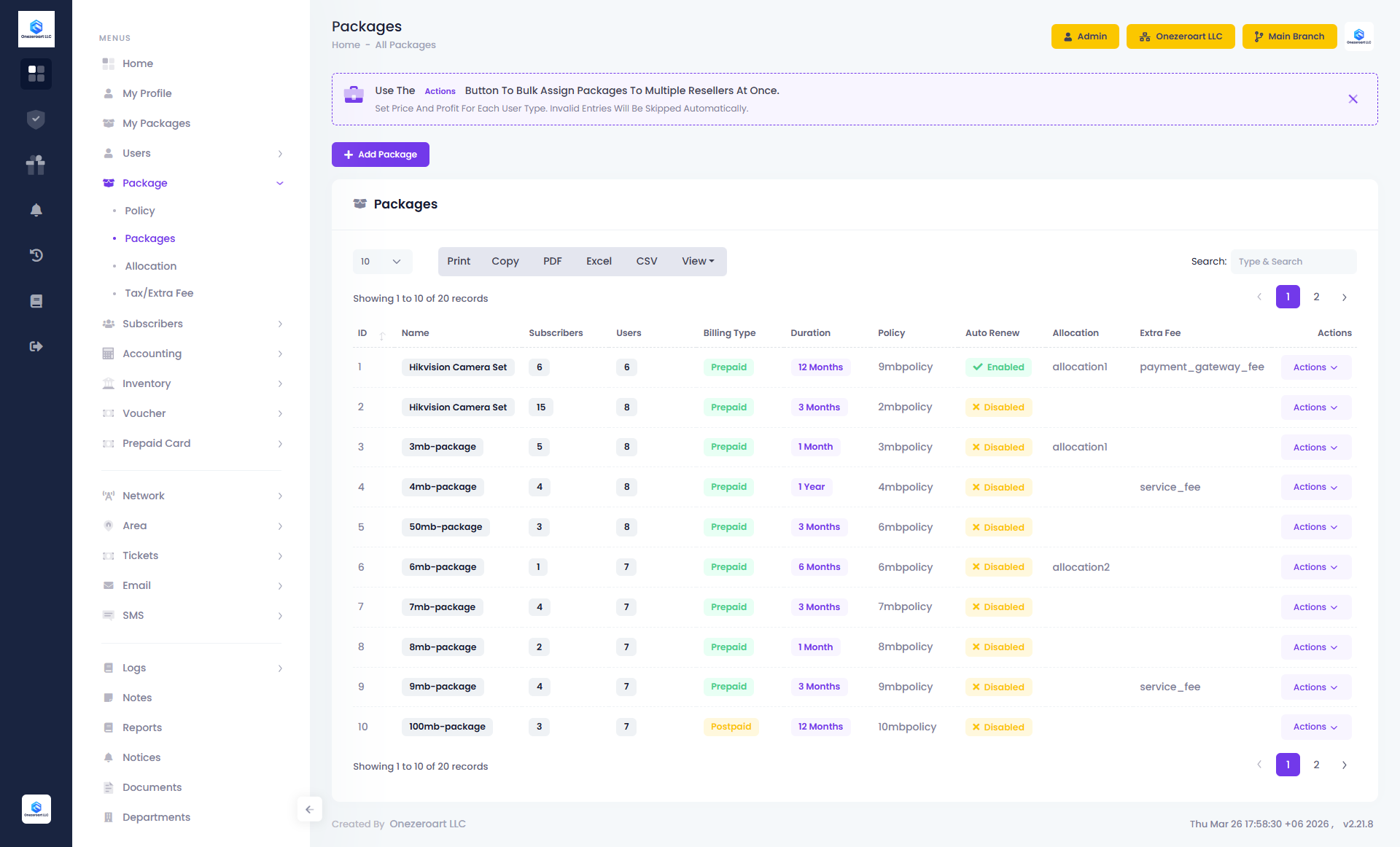Collapse sidebar with the left arrow button

click(x=309, y=809)
